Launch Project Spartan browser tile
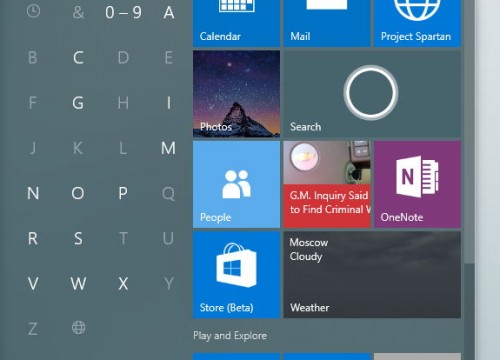The width and height of the screenshot is (500, 360). point(417,23)
